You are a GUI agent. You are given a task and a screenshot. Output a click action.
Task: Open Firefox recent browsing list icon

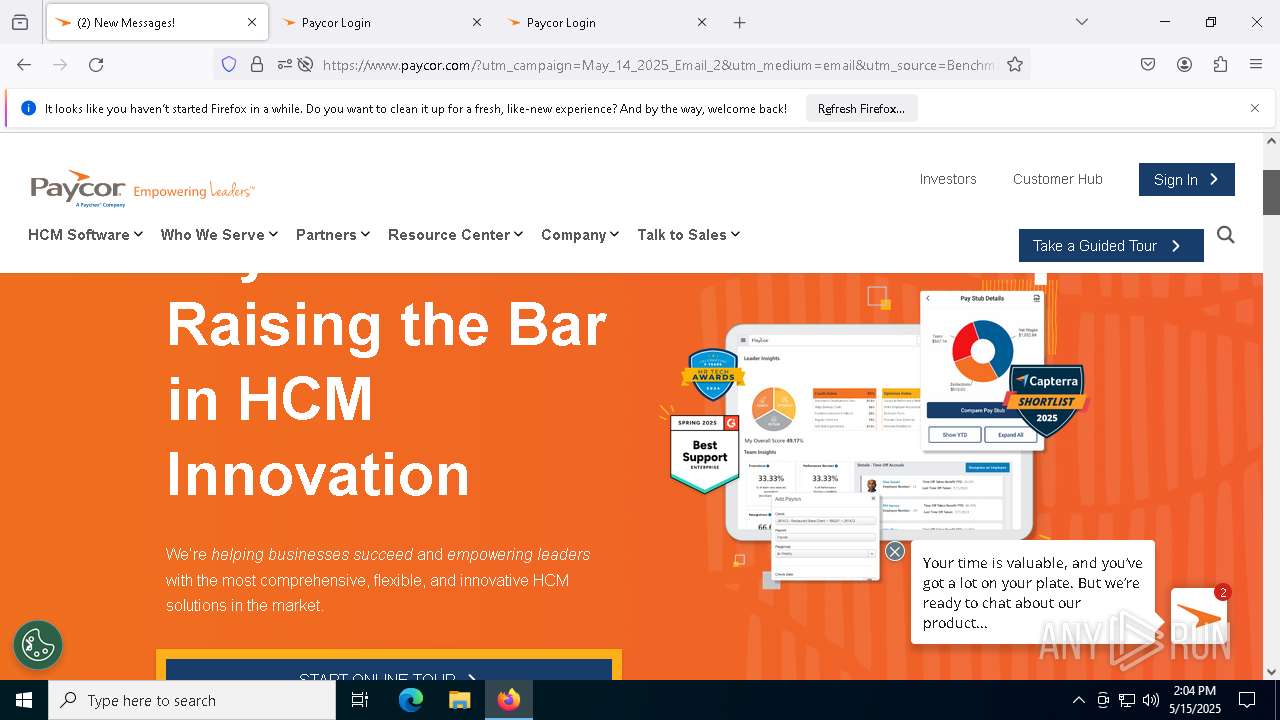(x=20, y=22)
